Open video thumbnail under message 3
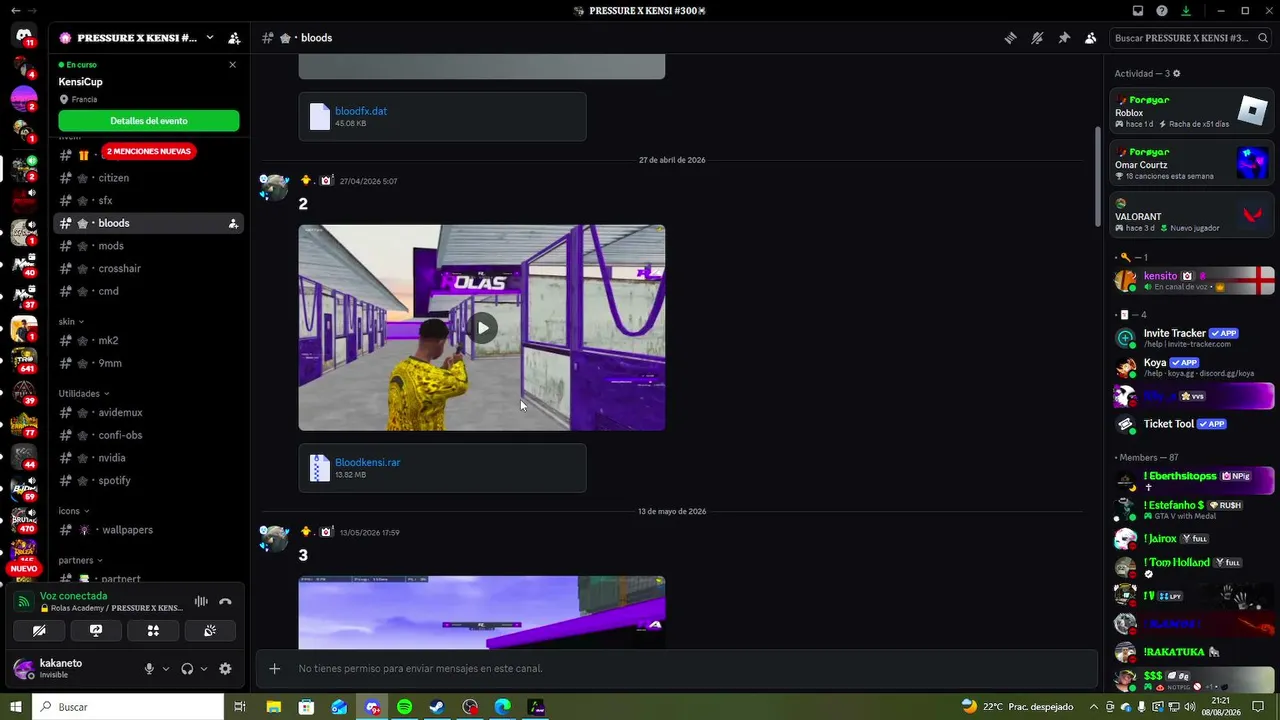This screenshot has width=1280, height=720. coord(481,612)
